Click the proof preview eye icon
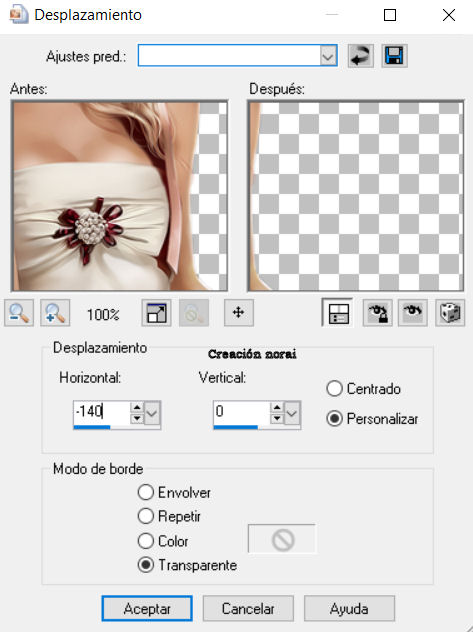 point(413,313)
